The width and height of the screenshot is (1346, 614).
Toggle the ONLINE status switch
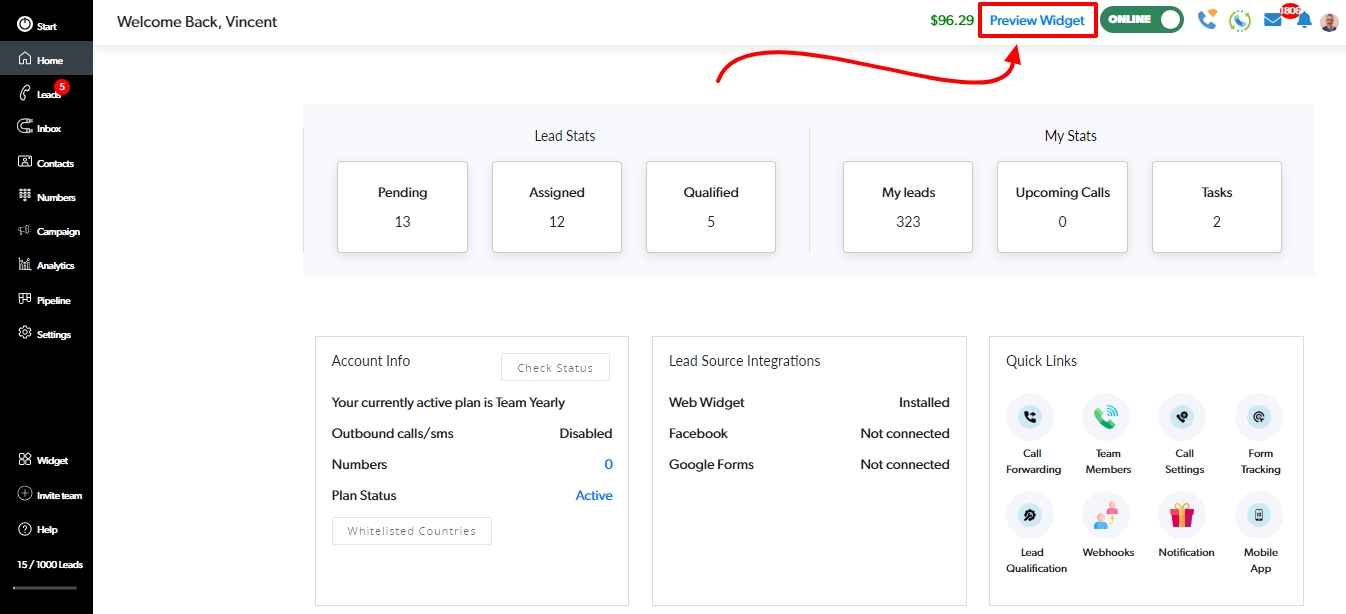1142,20
